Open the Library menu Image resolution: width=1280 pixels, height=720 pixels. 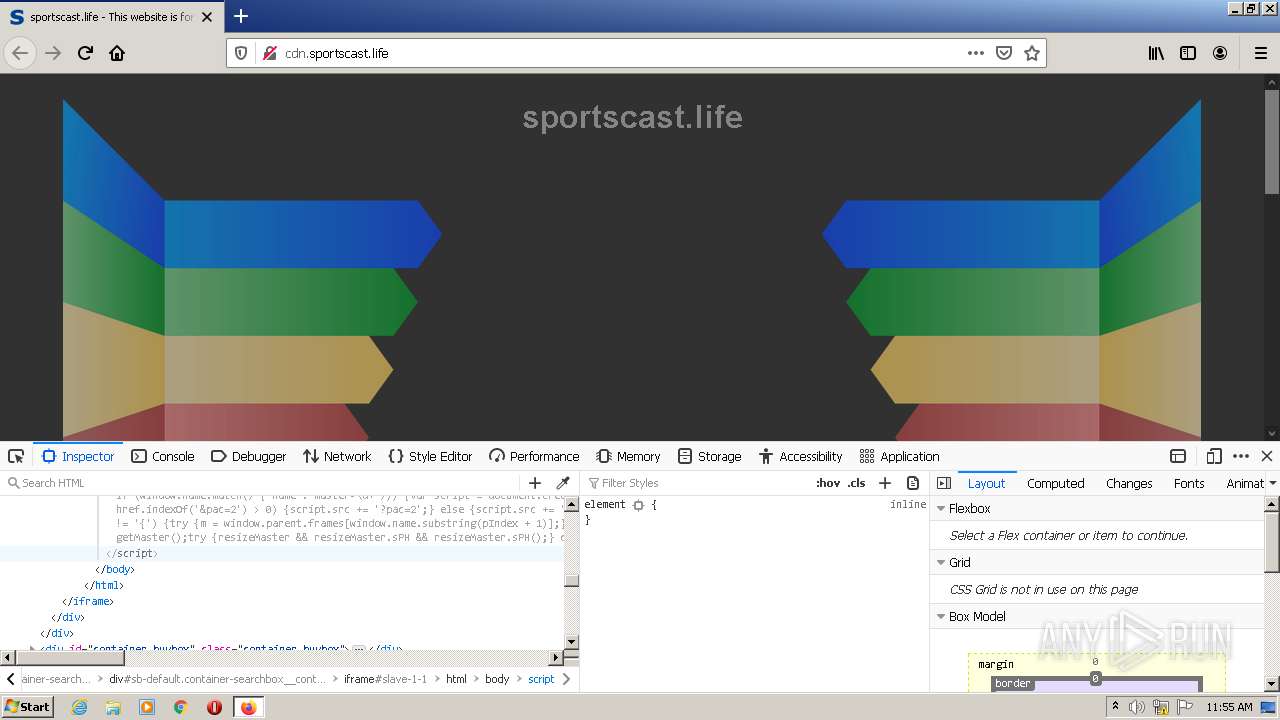(x=1156, y=53)
